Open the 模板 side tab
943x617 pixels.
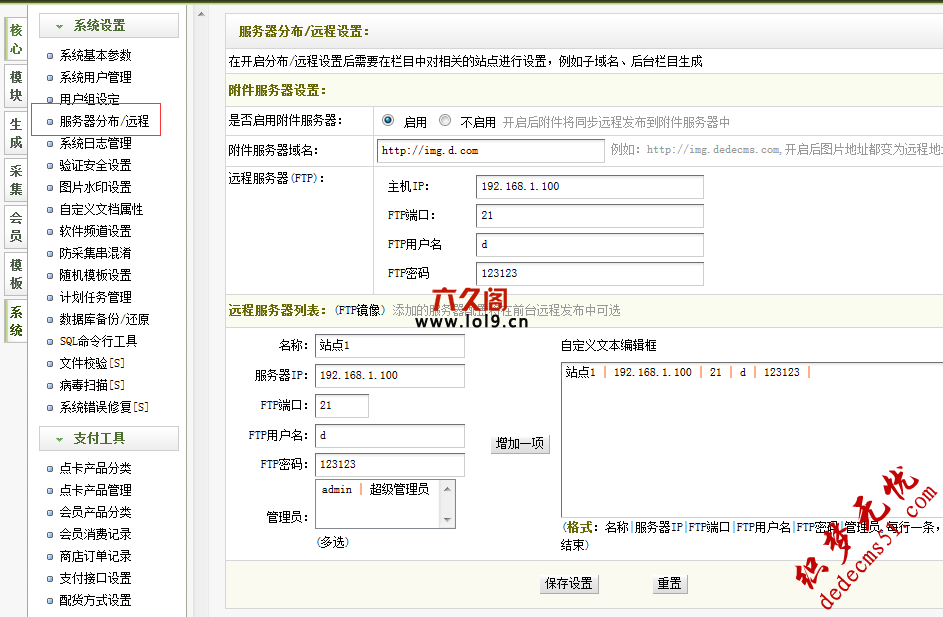[x=16, y=275]
